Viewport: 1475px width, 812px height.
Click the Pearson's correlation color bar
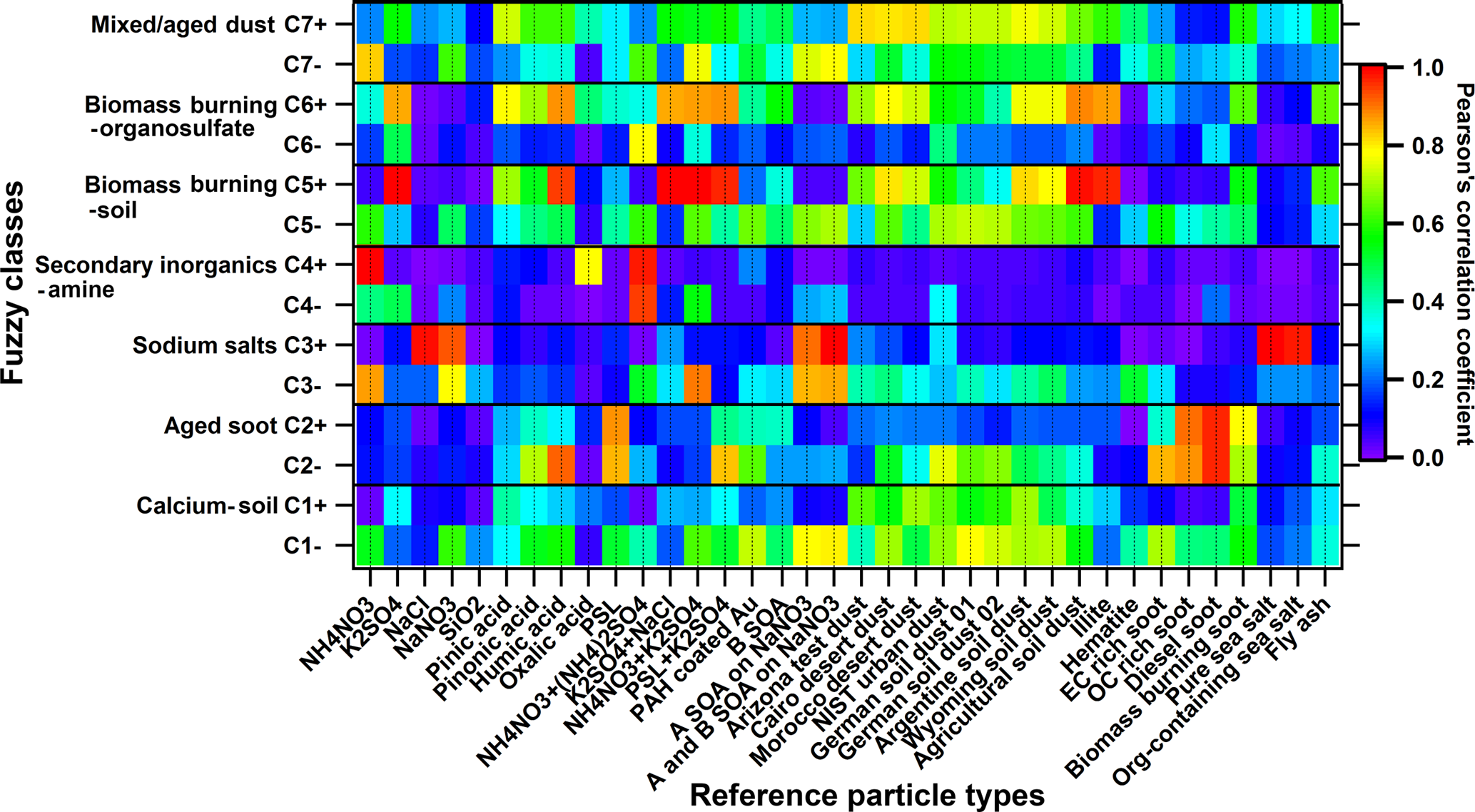(1372, 262)
